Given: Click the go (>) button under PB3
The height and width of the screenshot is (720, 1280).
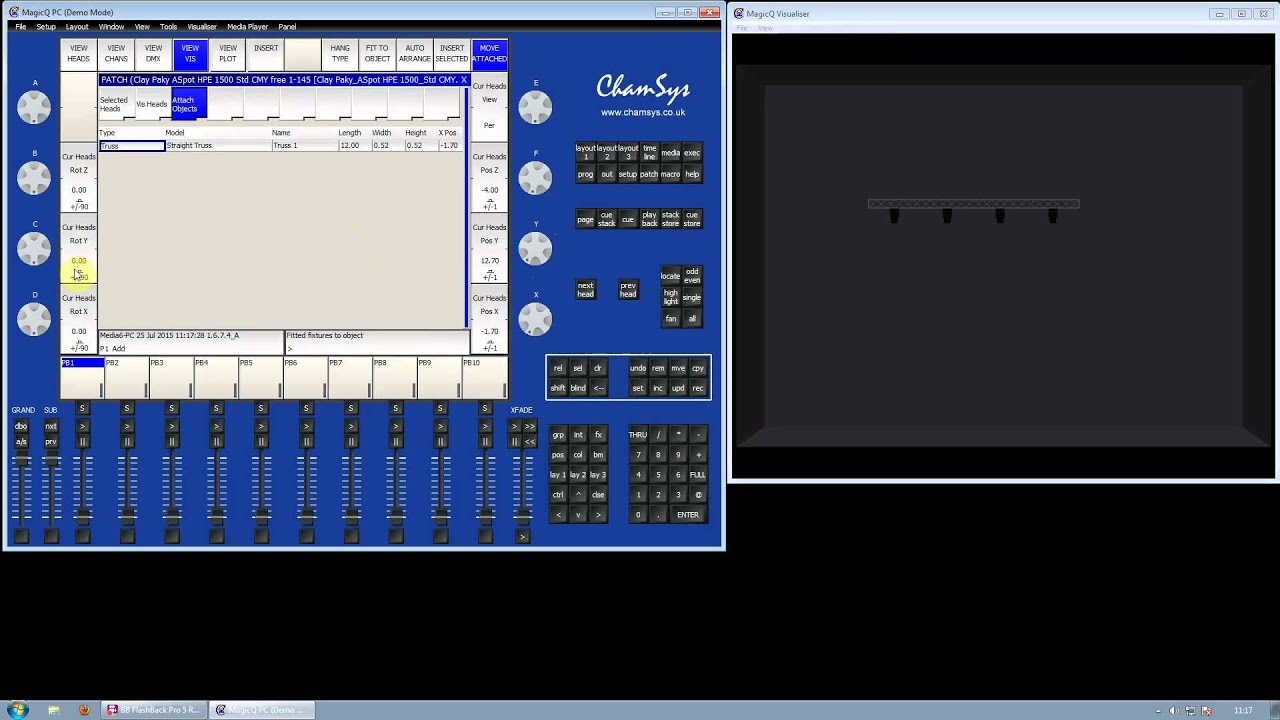Looking at the screenshot, I should 172,426.
